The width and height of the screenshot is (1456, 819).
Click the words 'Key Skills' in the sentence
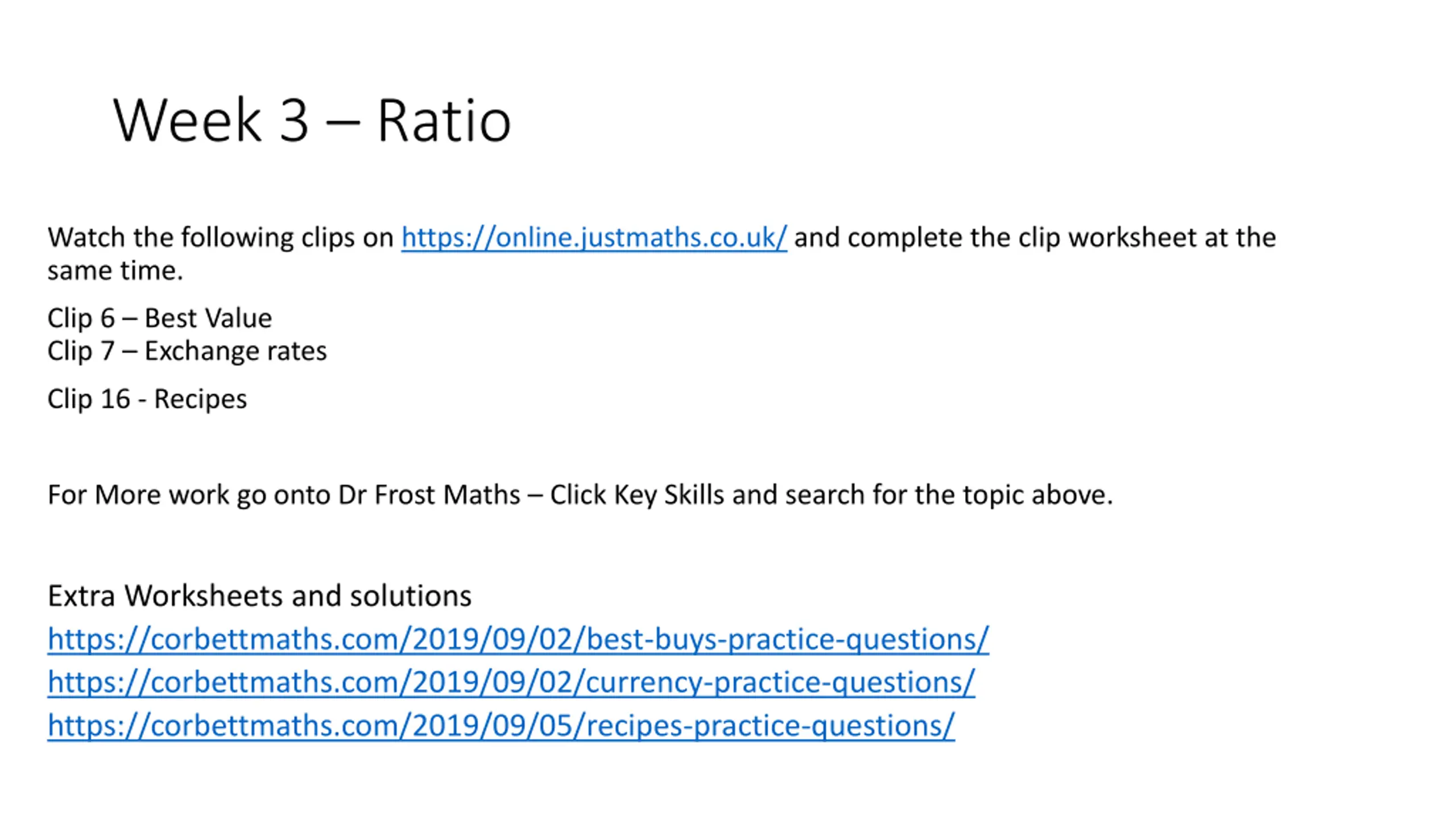669,495
